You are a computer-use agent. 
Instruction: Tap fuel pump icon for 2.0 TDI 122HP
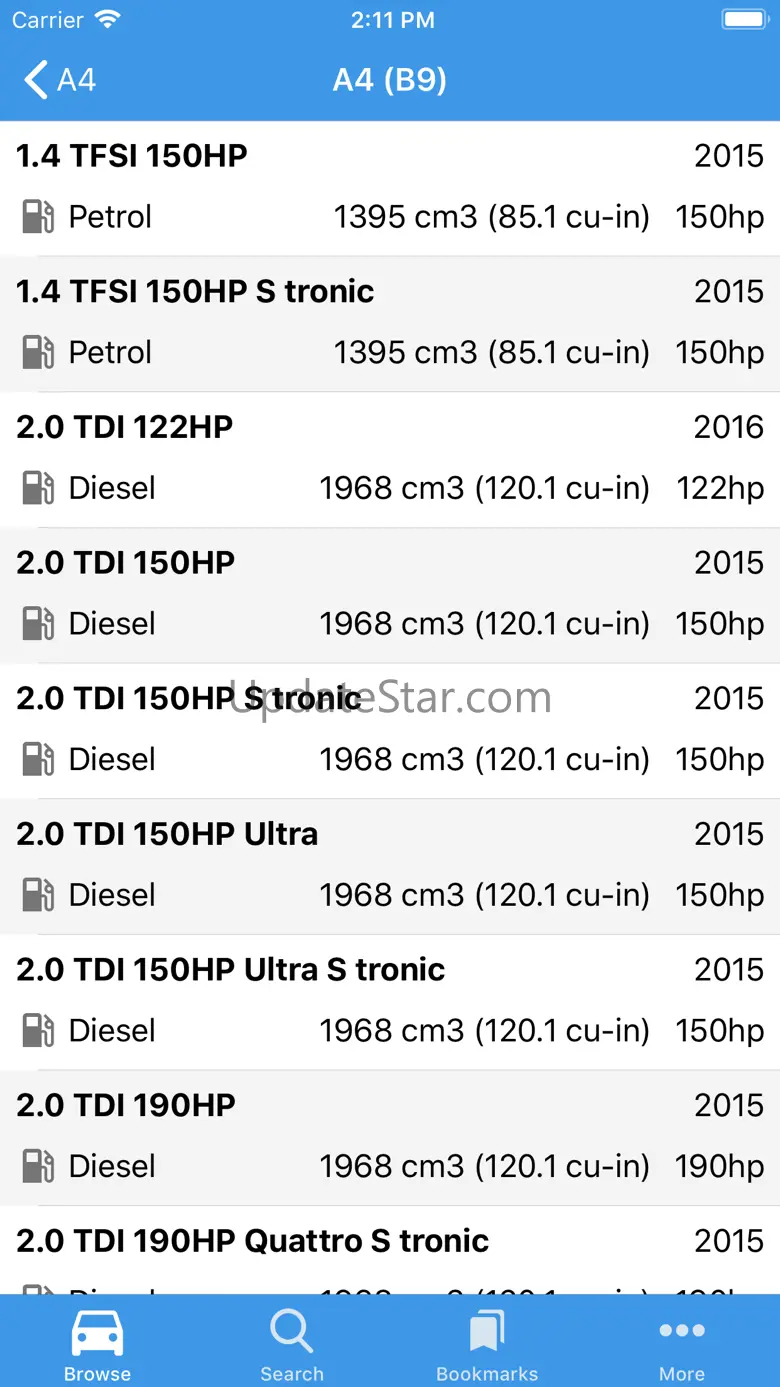coord(38,488)
